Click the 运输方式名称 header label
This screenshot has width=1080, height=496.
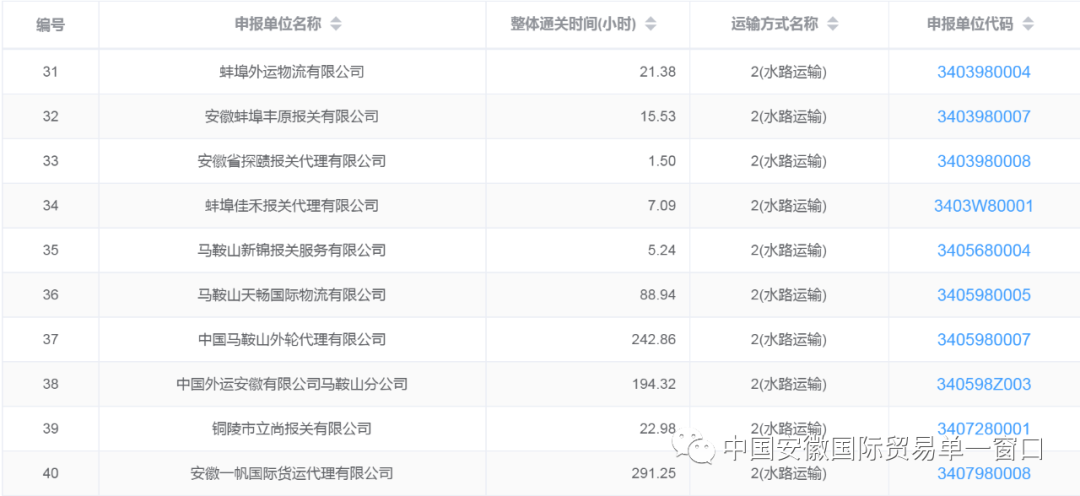click(x=775, y=24)
